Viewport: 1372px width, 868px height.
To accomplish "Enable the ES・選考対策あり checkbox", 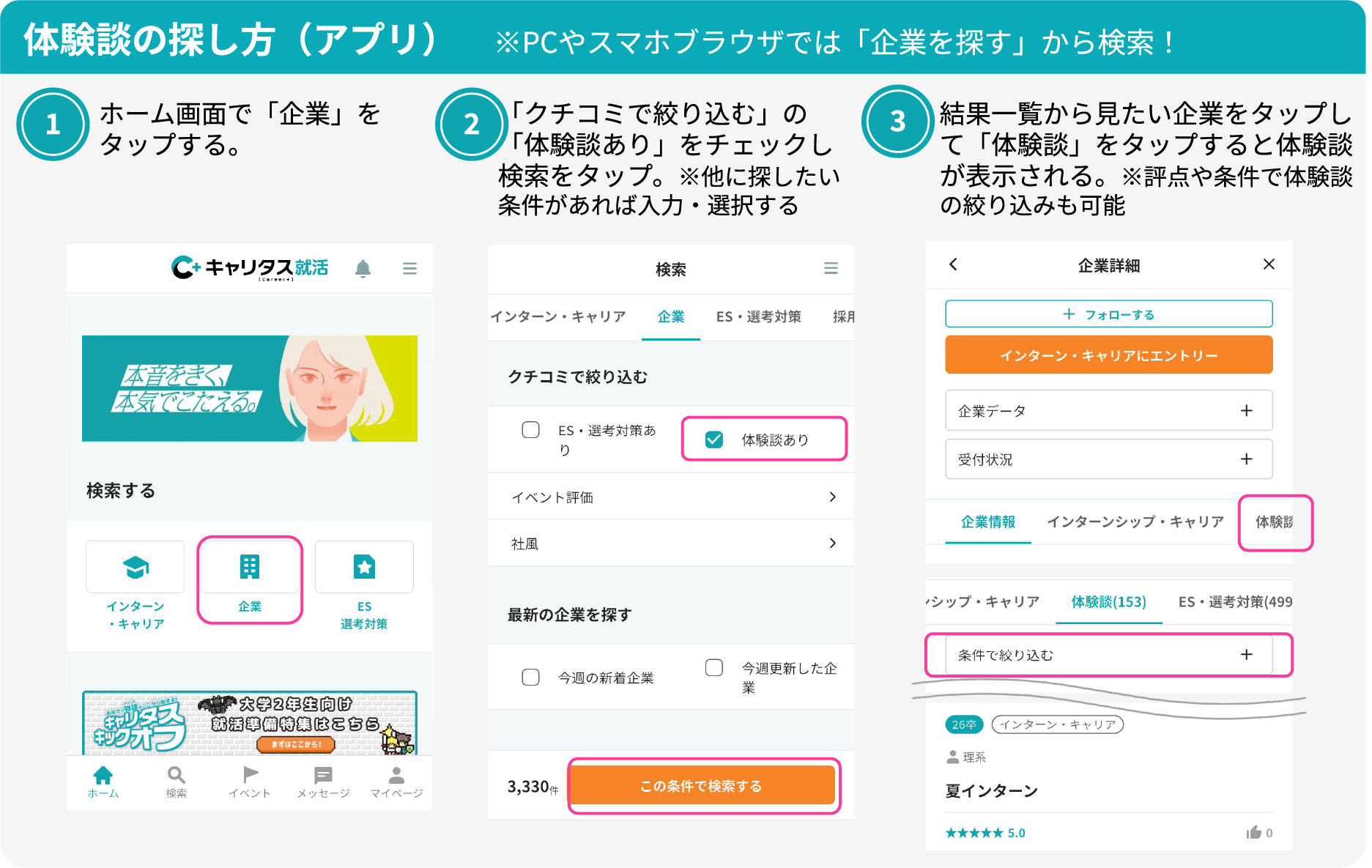I will coord(530,430).
